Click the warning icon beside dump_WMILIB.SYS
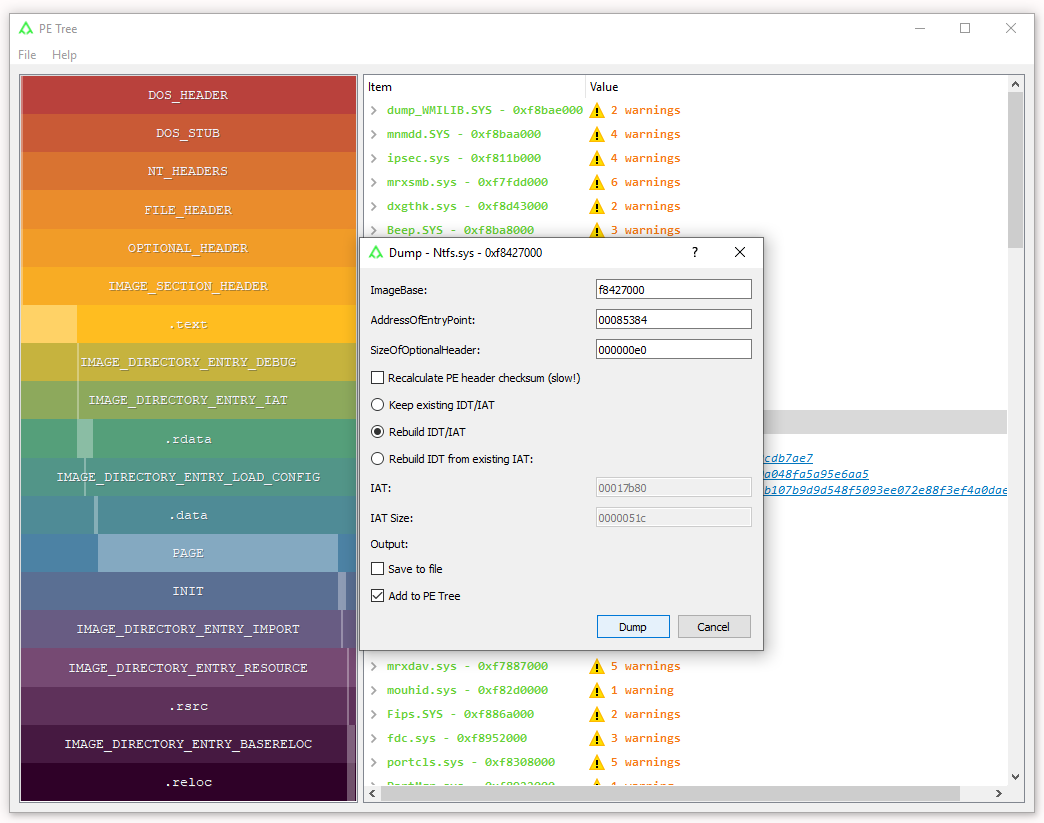1044x823 pixels. pos(597,111)
